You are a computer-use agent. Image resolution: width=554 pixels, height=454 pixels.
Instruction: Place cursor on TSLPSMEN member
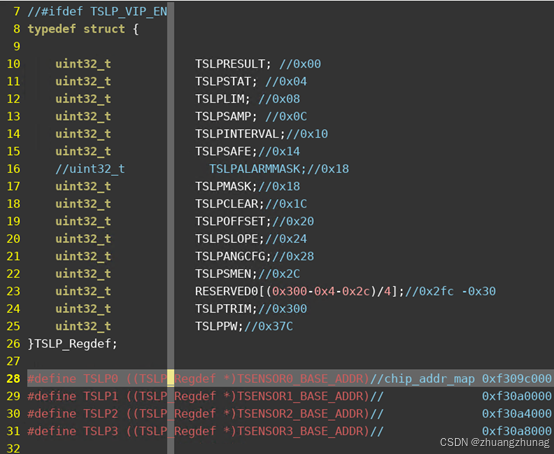coord(223,274)
